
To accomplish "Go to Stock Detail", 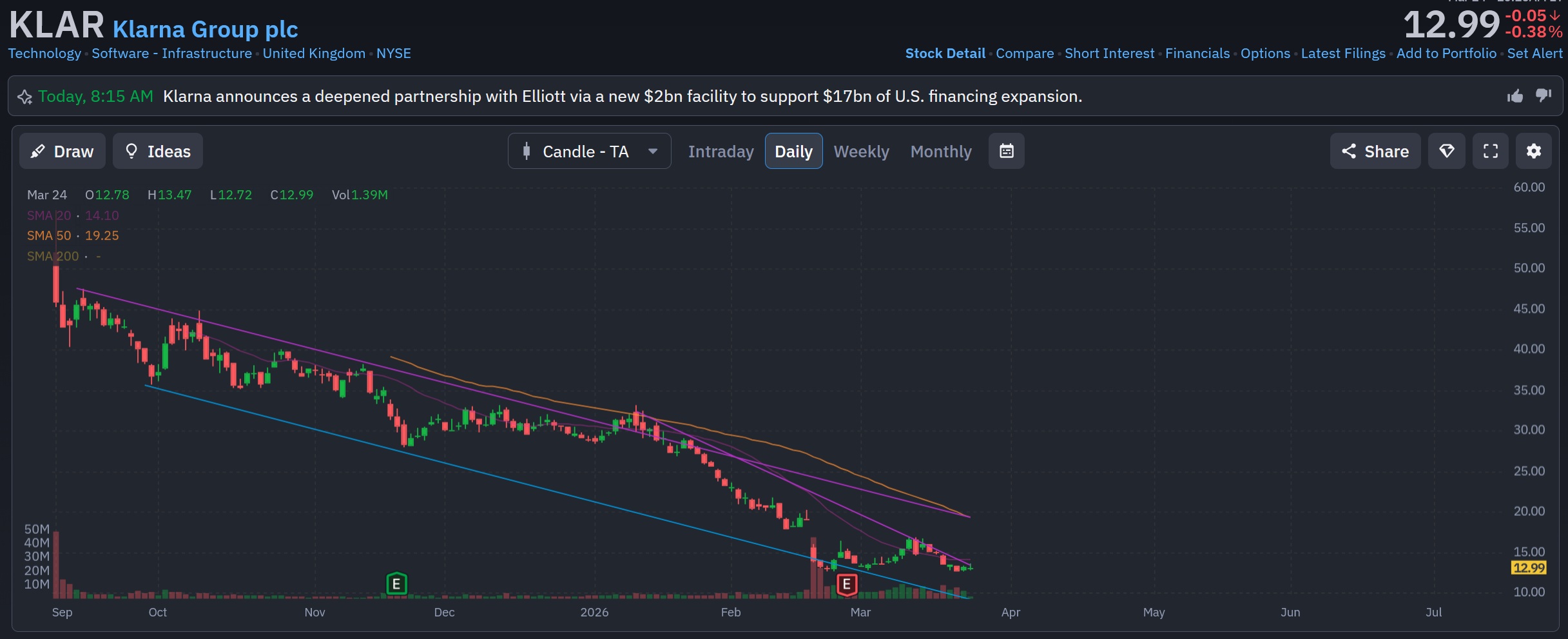I will click(x=945, y=54).
